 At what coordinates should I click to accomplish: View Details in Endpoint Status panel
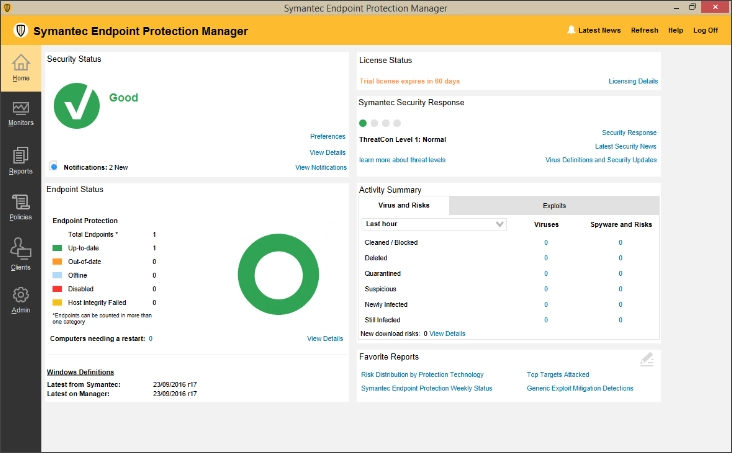tap(325, 339)
